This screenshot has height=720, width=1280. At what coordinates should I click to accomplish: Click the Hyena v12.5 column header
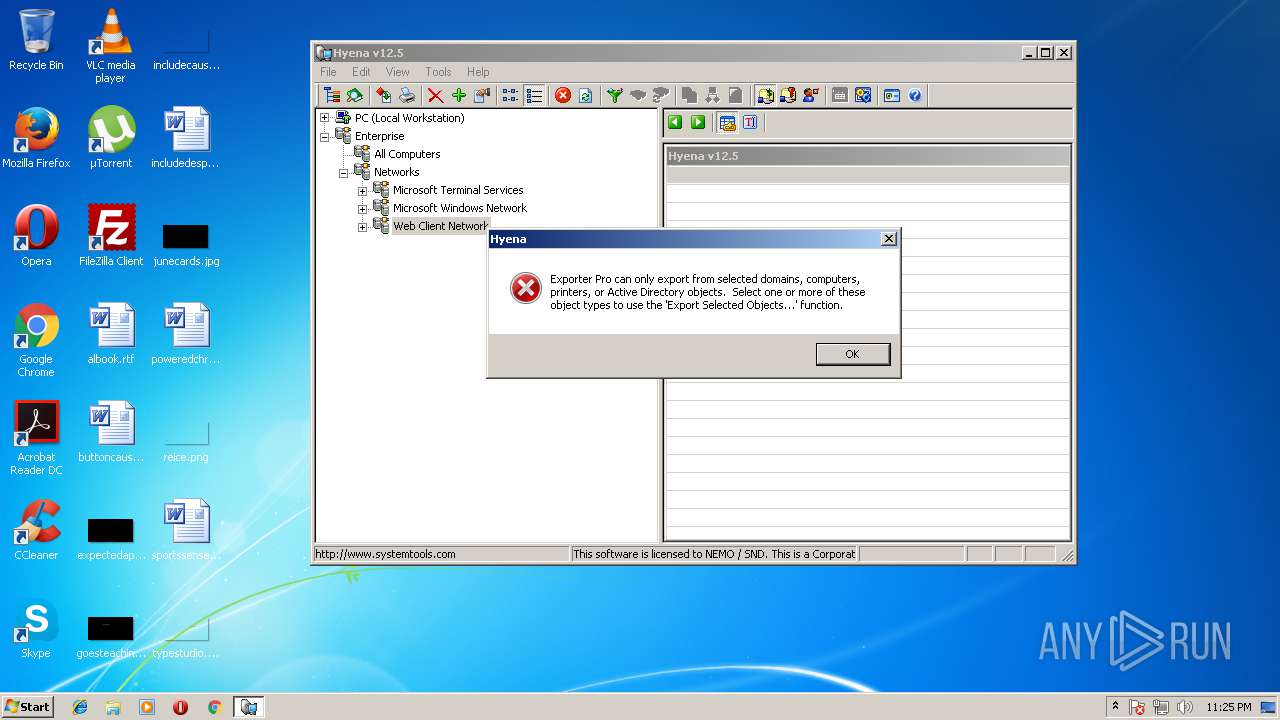coord(867,156)
